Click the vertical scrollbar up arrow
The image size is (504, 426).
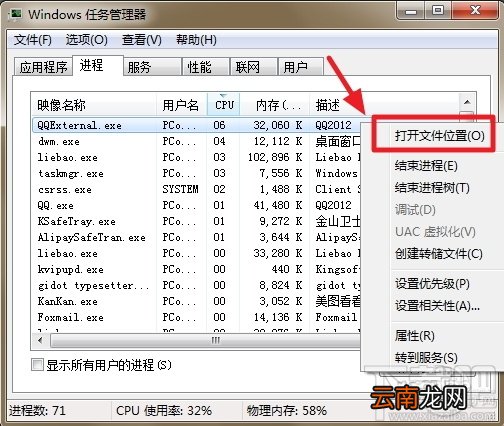pos(467,102)
